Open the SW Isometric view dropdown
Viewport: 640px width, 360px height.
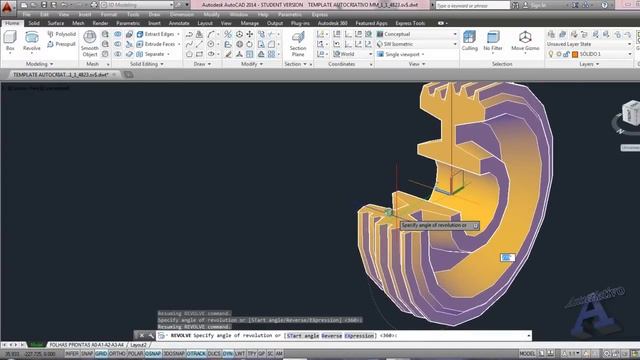417,44
